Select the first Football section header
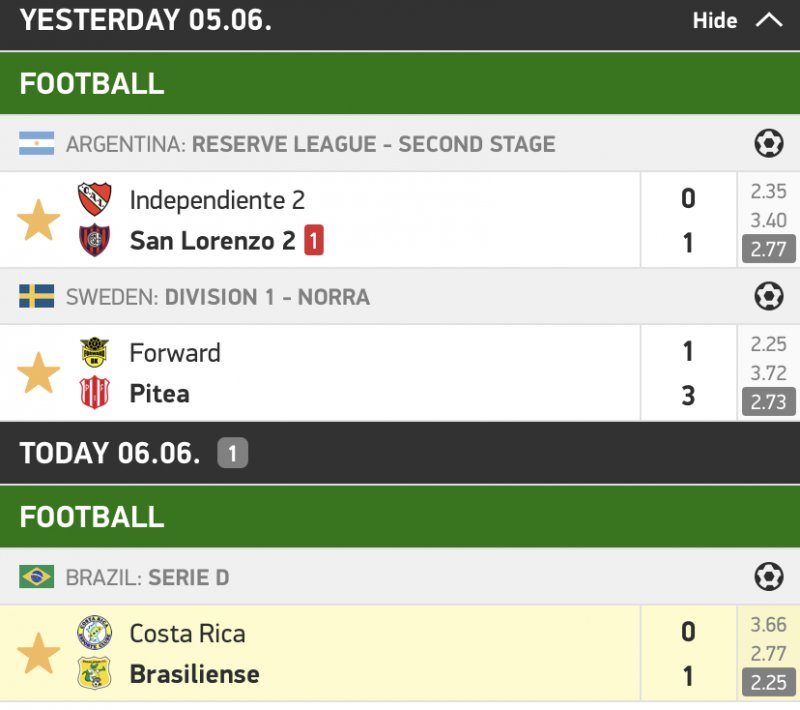 92,84
